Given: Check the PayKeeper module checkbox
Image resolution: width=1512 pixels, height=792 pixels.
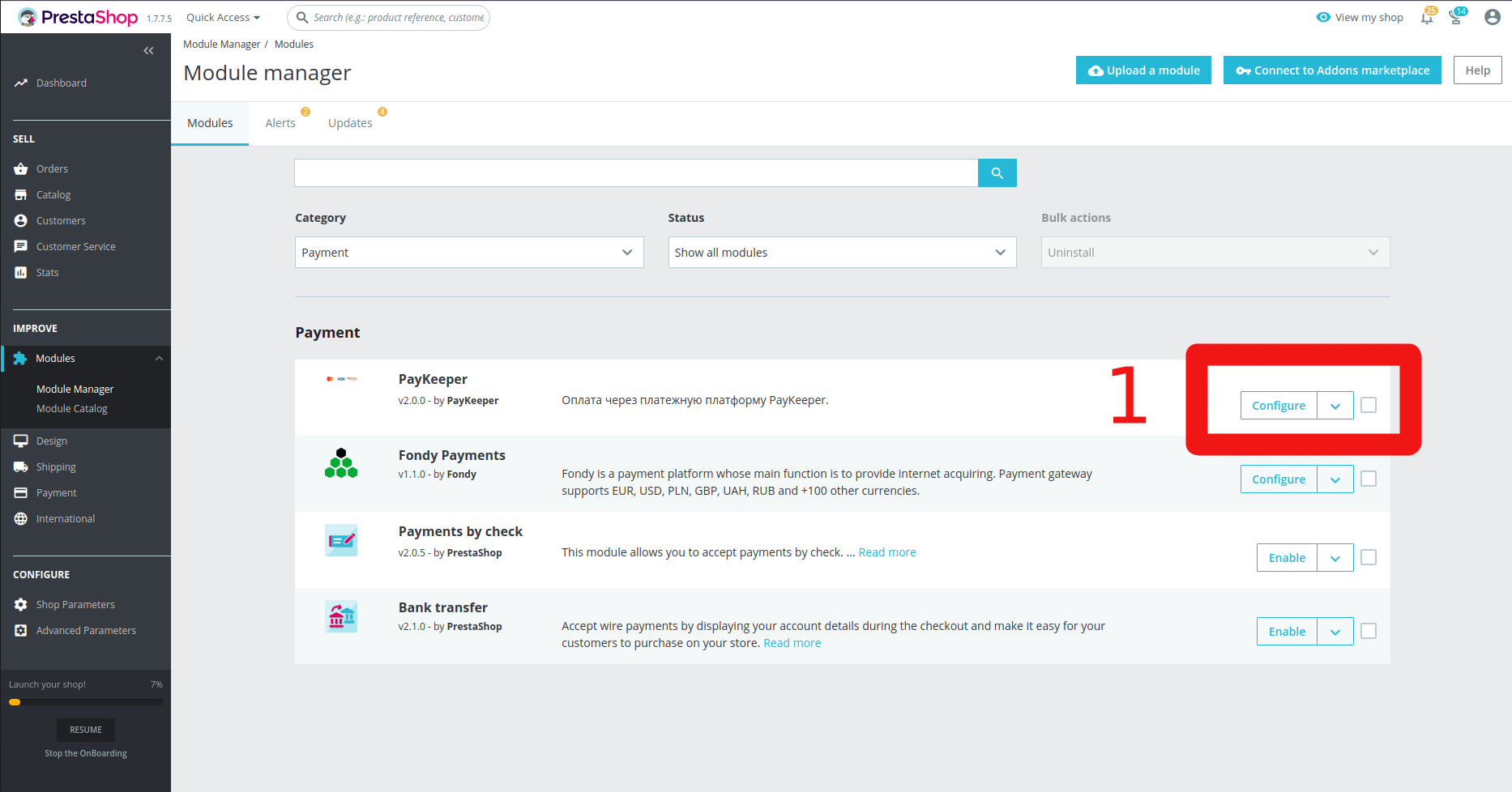Looking at the screenshot, I should pyautogui.click(x=1369, y=405).
